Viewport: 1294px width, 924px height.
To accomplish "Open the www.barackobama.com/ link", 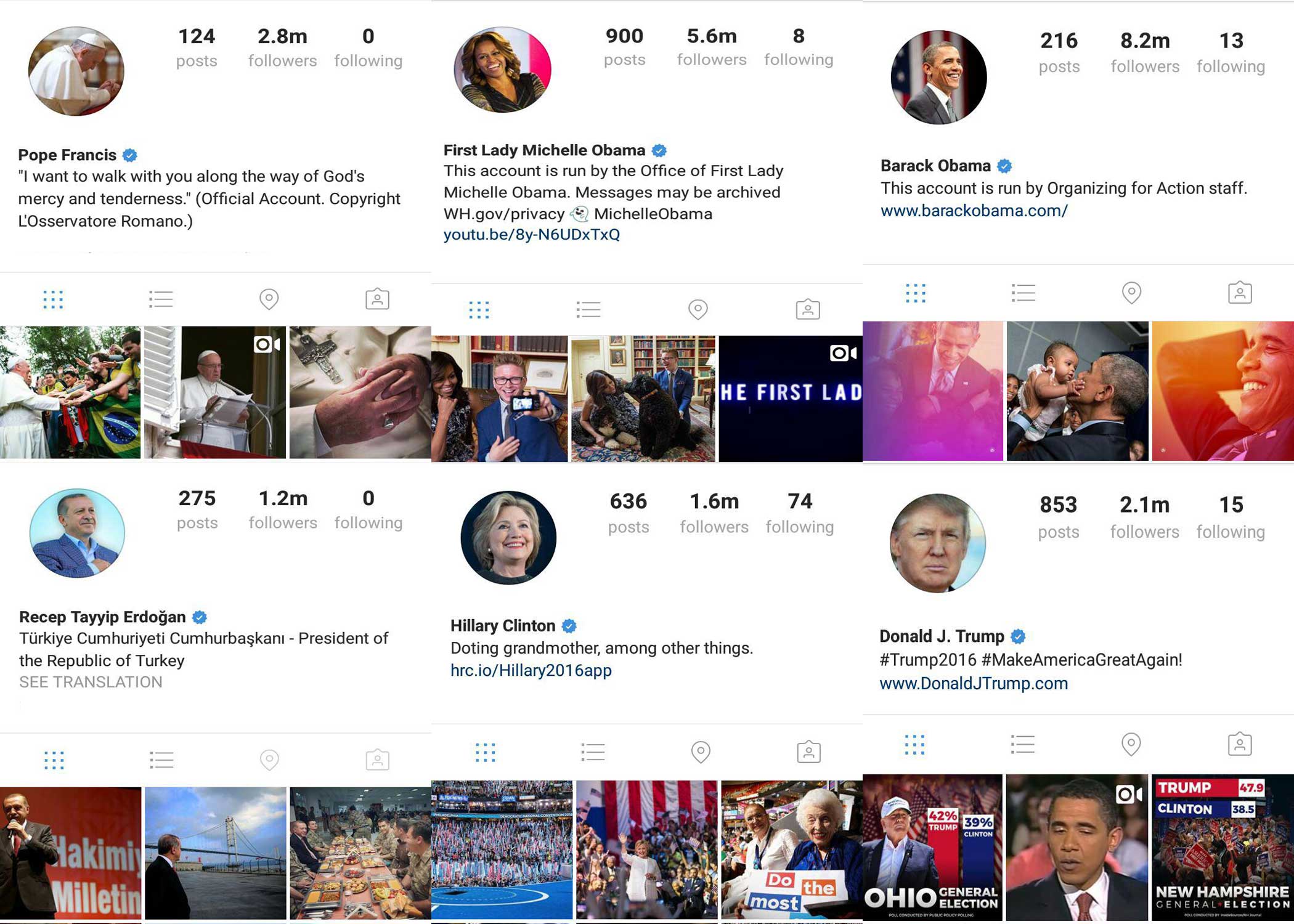I will pyautogui.click(x=974, y=211).
